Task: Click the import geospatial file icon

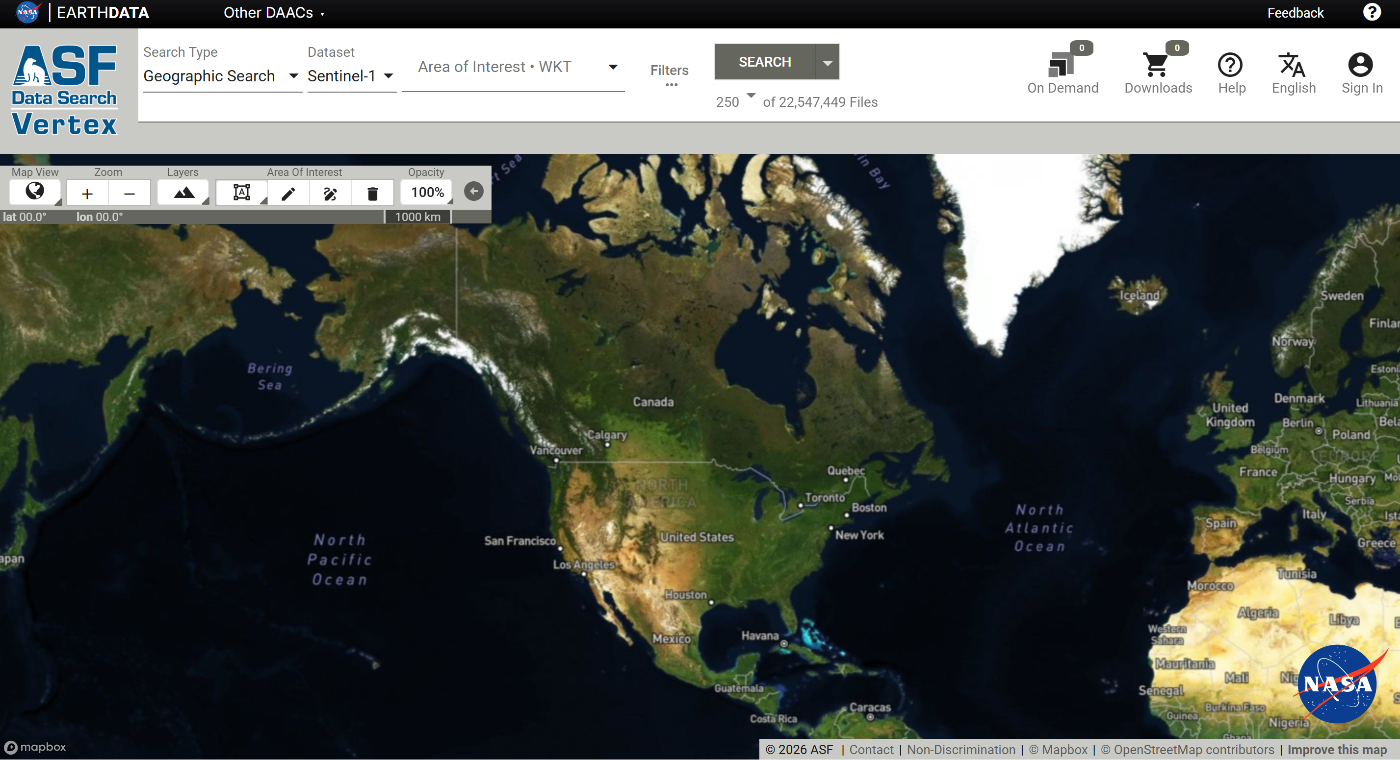Action: point(330,192)
